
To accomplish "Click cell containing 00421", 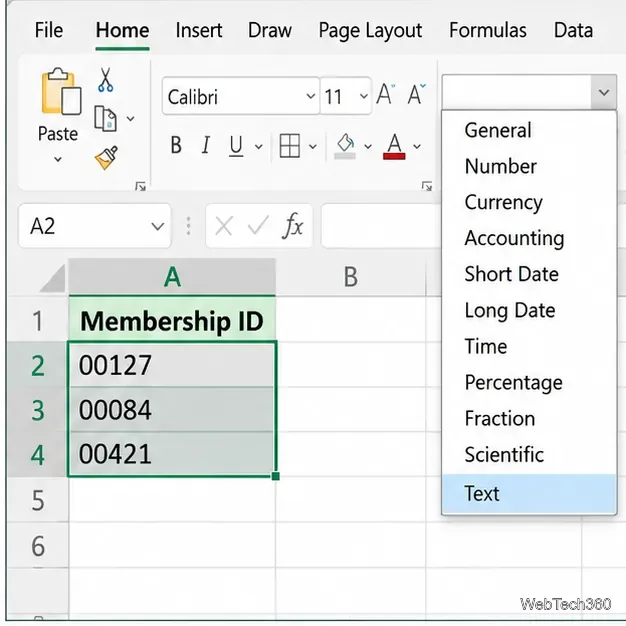I will (172, 454).
